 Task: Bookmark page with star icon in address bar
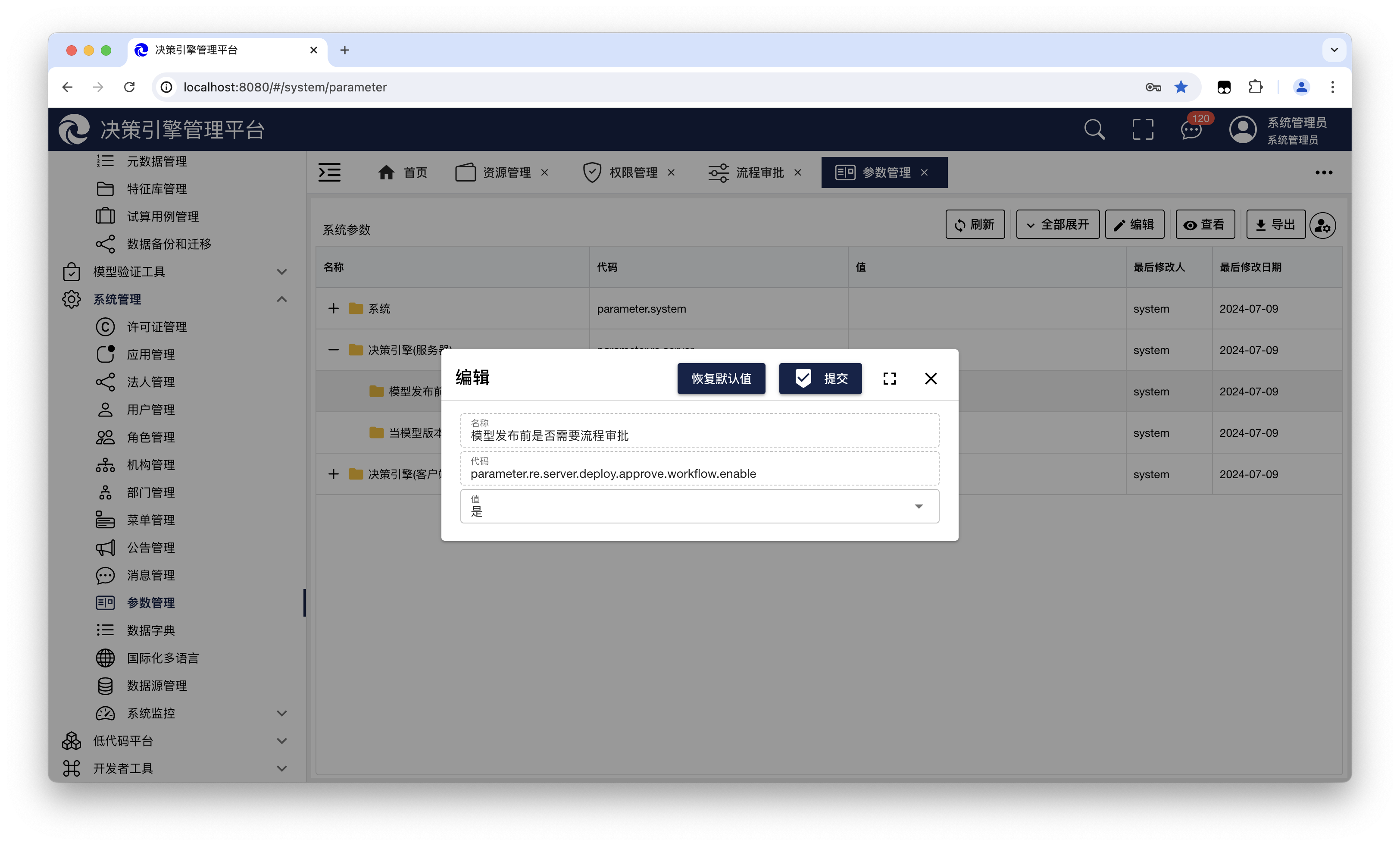(x=1181, y=87)
